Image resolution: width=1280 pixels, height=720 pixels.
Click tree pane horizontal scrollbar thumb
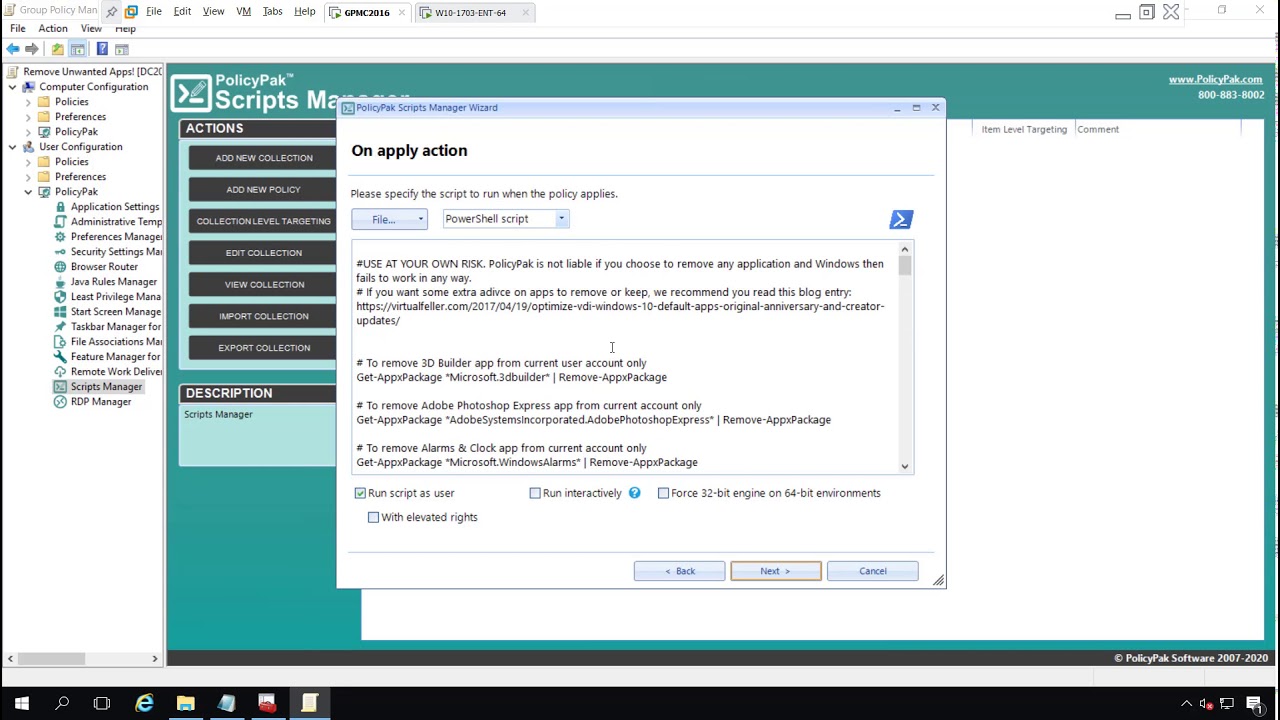tap(50, 658)
